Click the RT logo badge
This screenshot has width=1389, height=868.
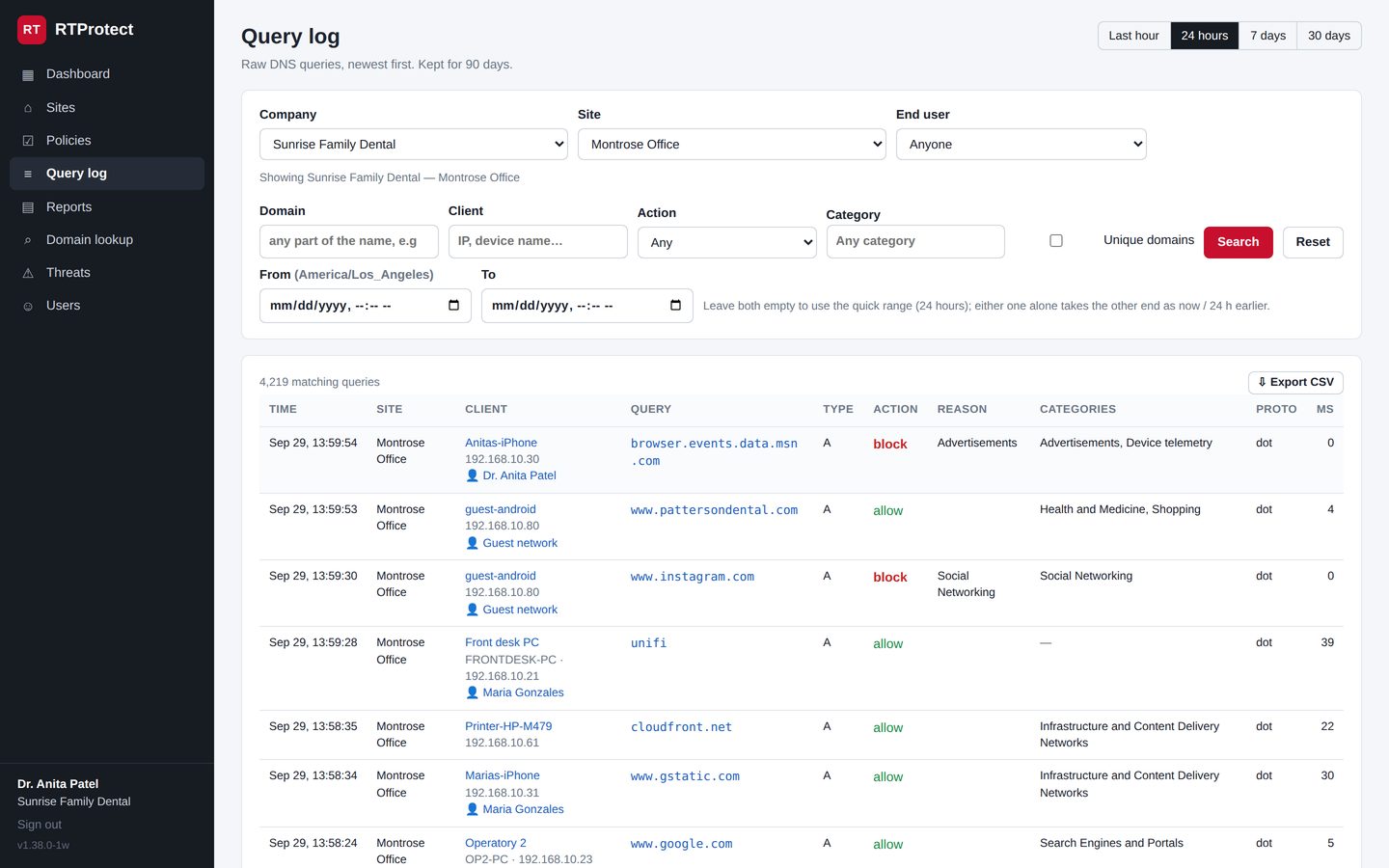click(32, 30)
